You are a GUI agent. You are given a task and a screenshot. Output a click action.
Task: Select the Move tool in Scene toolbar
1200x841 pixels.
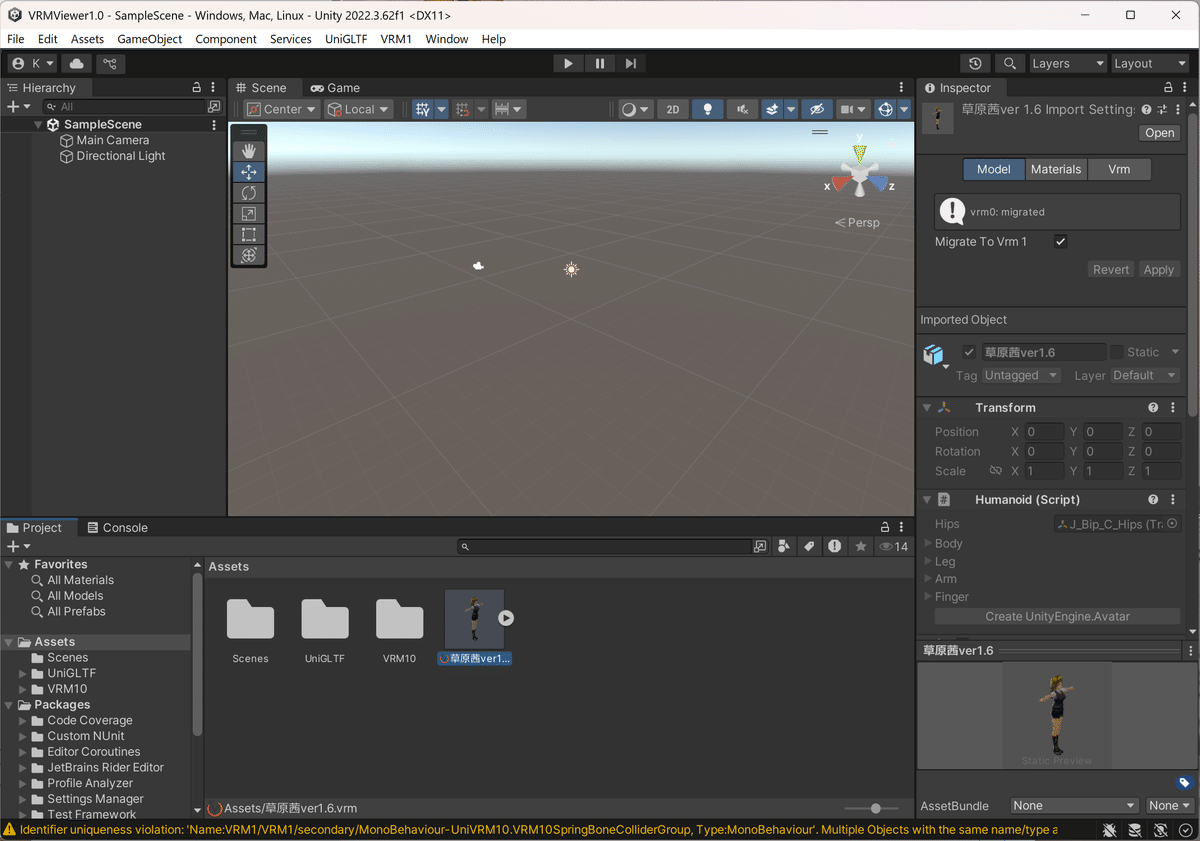[x=248, y=171]
